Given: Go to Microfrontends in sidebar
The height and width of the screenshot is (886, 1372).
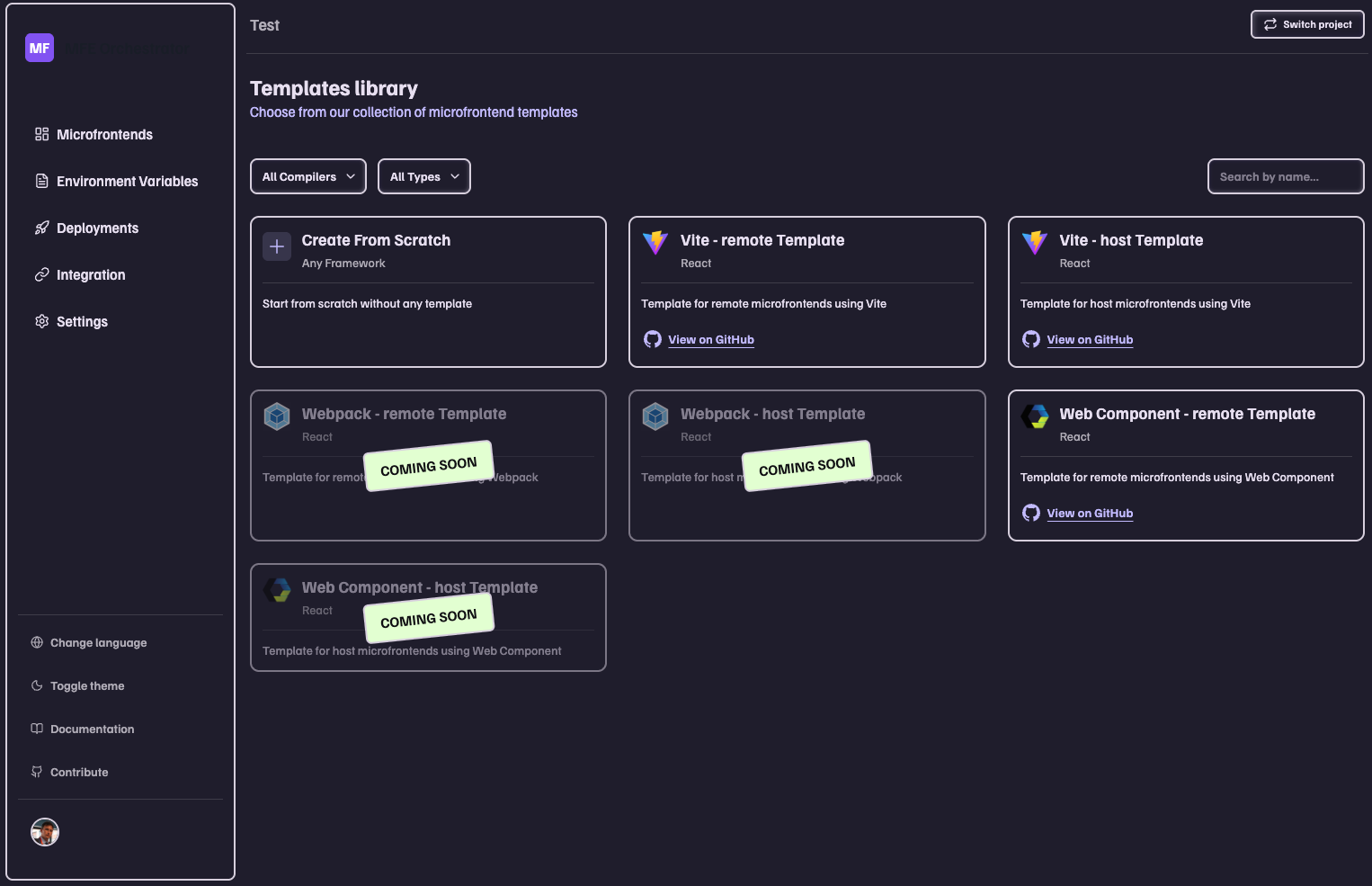Looking at the screenshot, I should (104, 135).
